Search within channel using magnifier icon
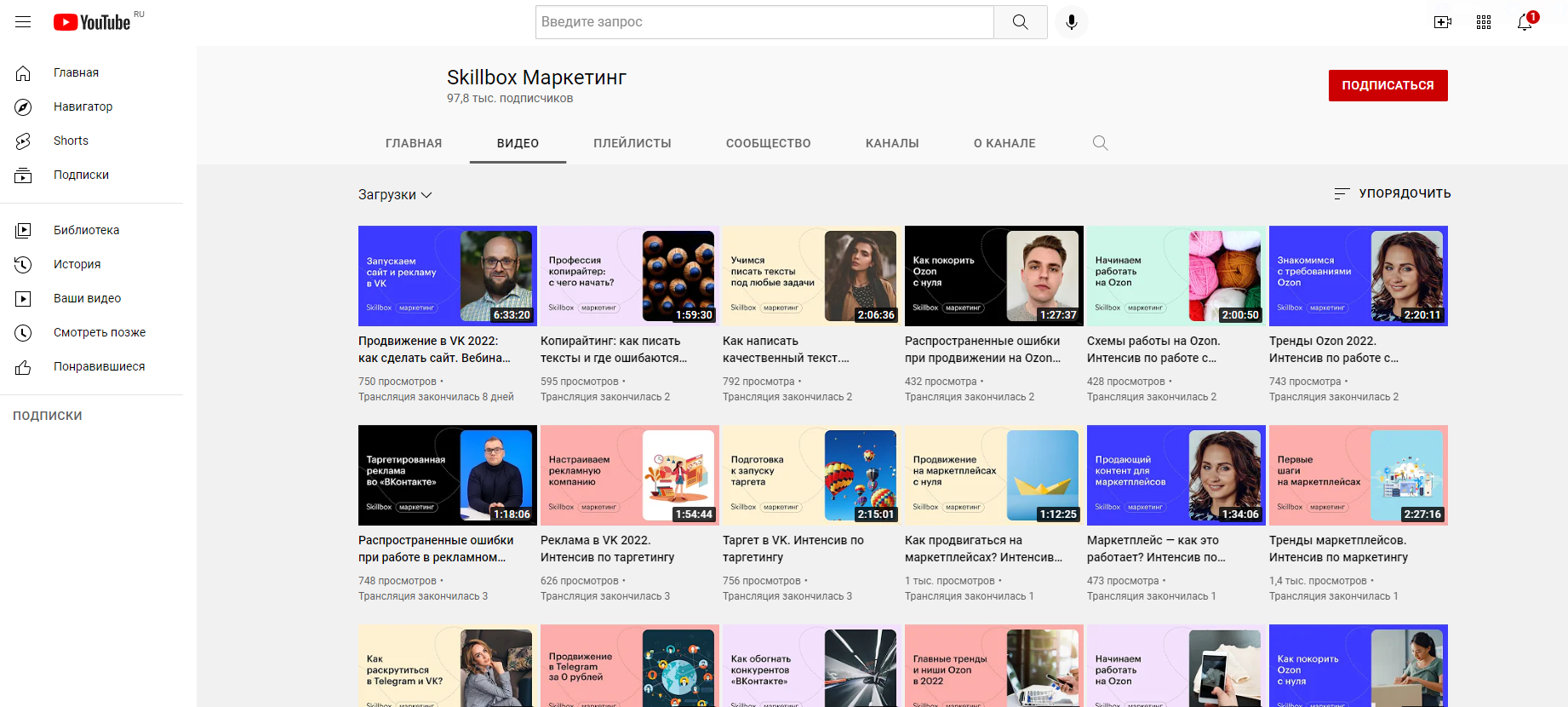Image resolution: width=1568 pixels, height=707 pixels. click(1100, 143)
